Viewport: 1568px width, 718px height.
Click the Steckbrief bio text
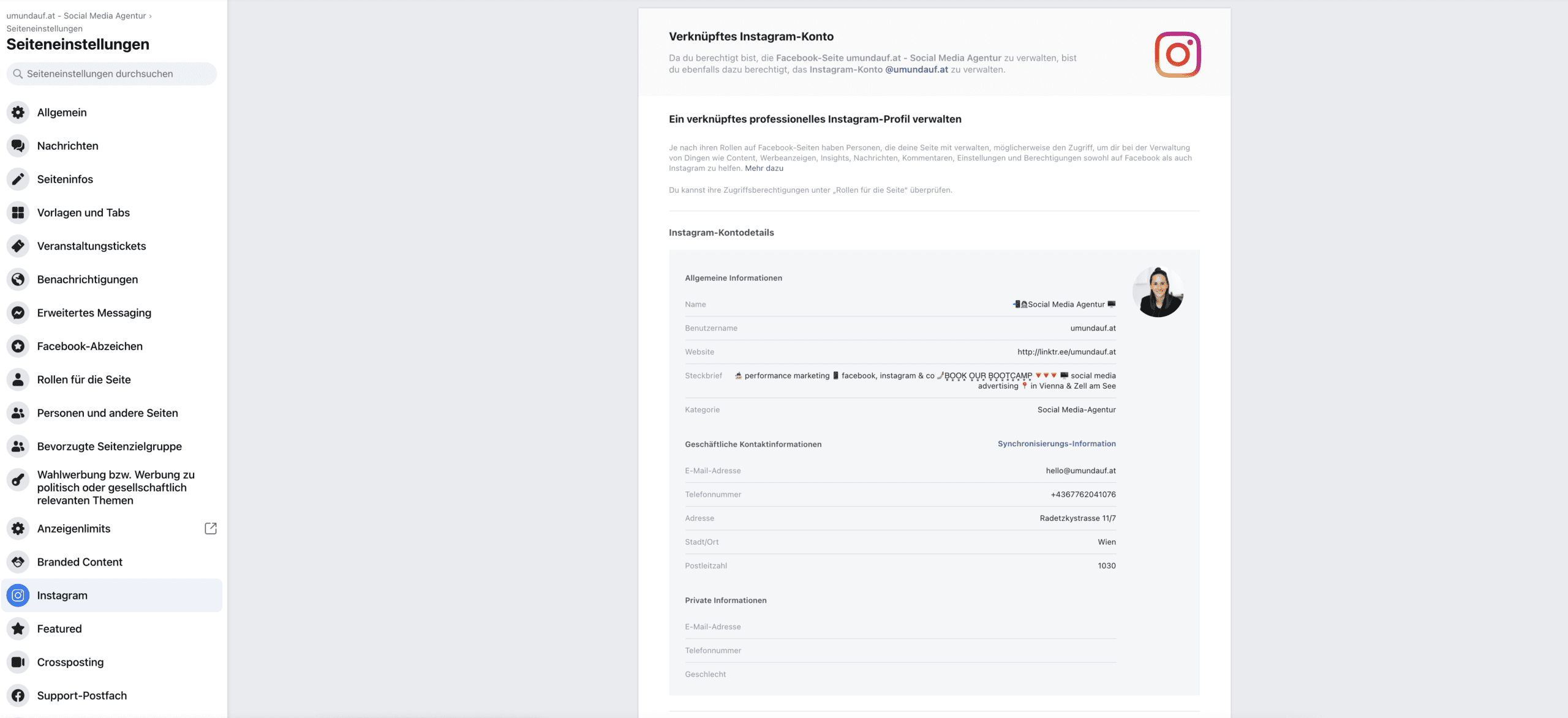(x=925, y=381)
